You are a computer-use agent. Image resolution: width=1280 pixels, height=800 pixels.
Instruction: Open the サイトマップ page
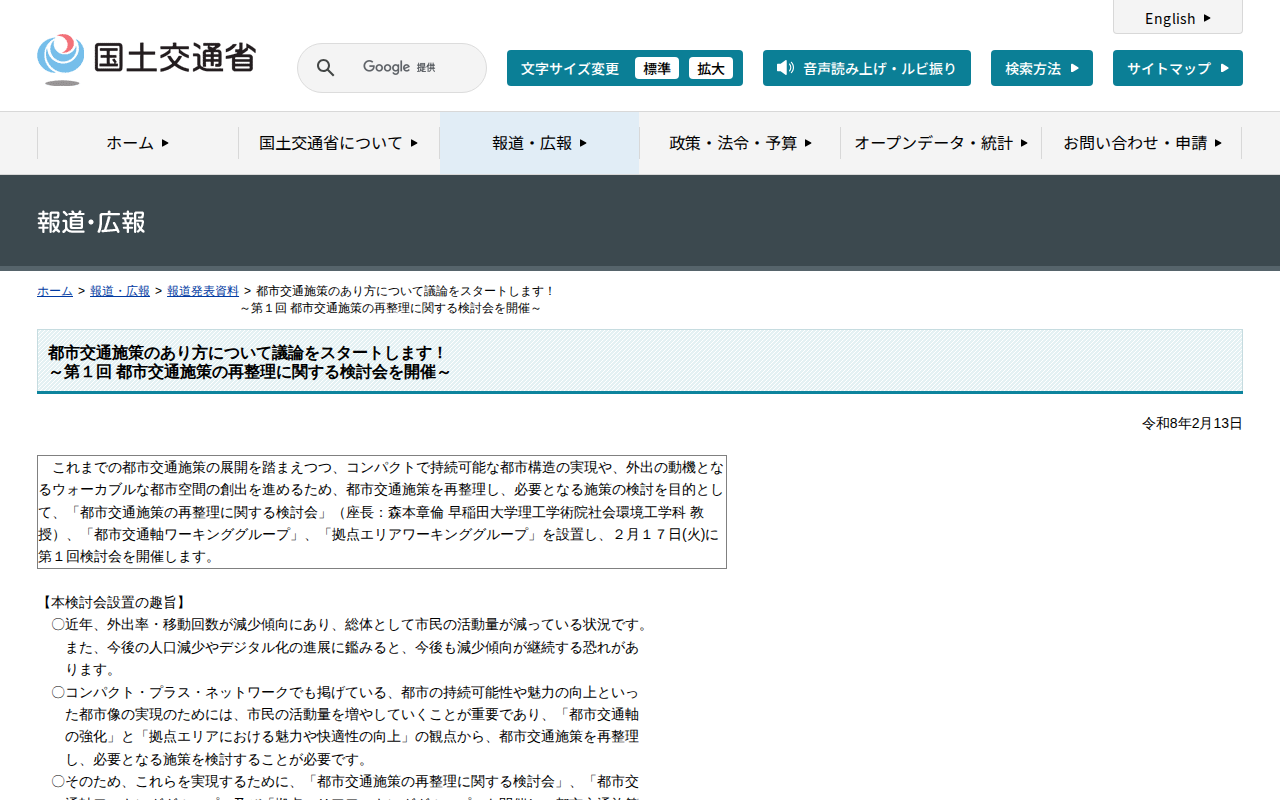pyautogui.click(x=1178, y=68)
